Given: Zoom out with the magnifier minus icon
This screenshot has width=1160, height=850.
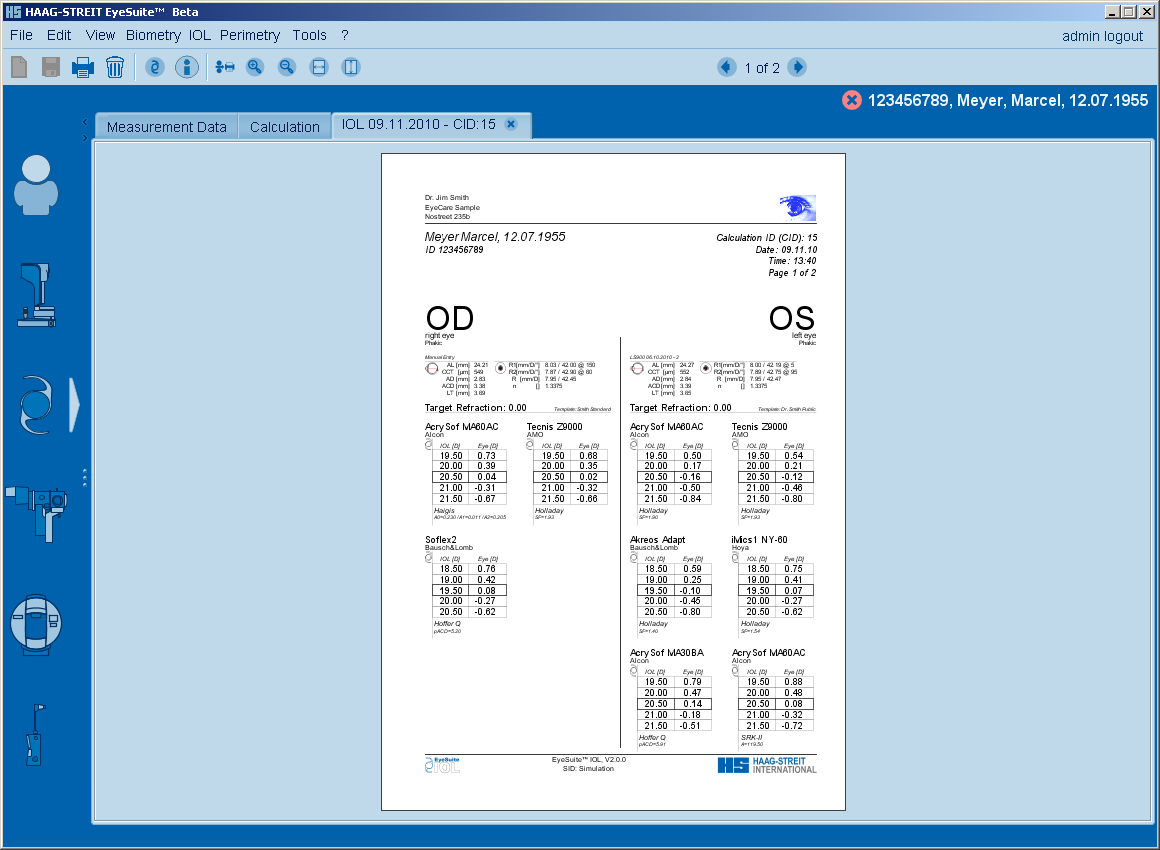Looking at the screenshot, I should [x=287, y=67].
